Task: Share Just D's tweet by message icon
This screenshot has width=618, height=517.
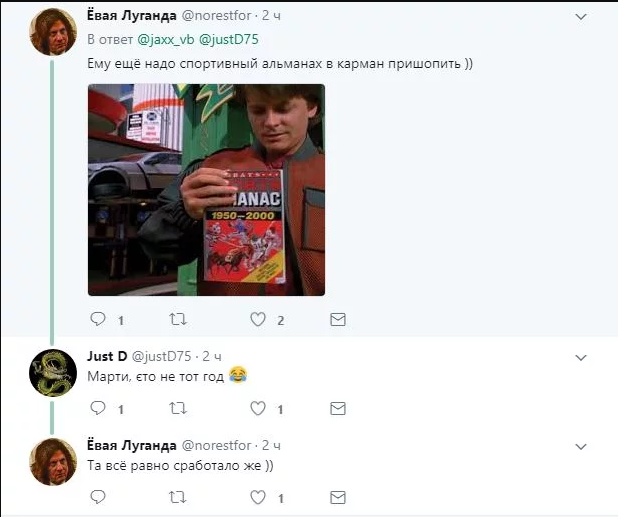Action: (338, 408)
